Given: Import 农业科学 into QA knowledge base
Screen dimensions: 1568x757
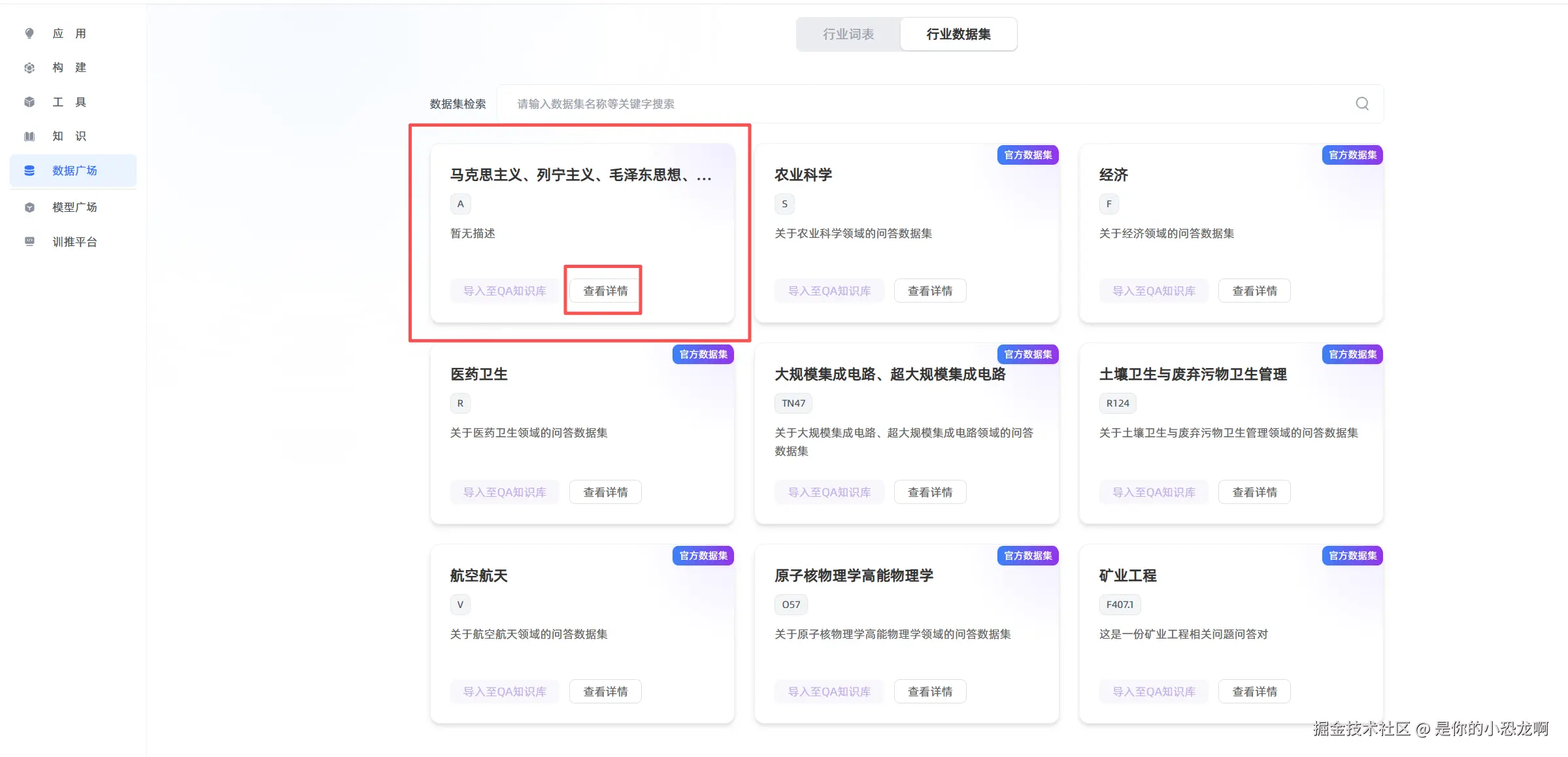Looking at the screenshot, I should (x=829, y=291).
